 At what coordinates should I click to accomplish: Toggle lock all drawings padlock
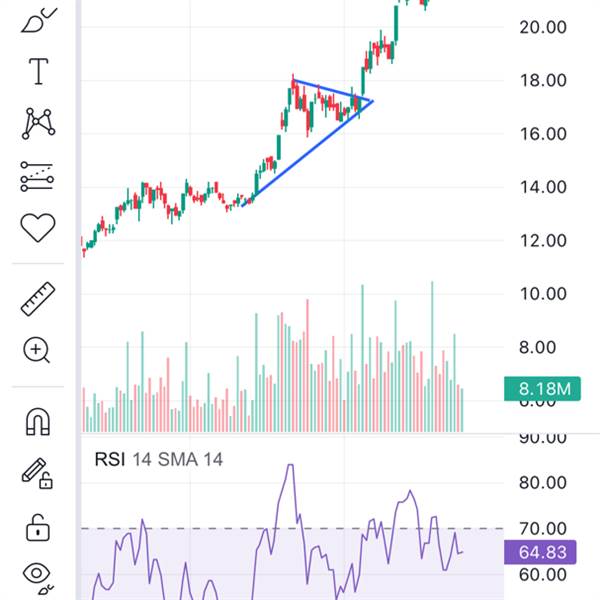click(x=38, y=528)
